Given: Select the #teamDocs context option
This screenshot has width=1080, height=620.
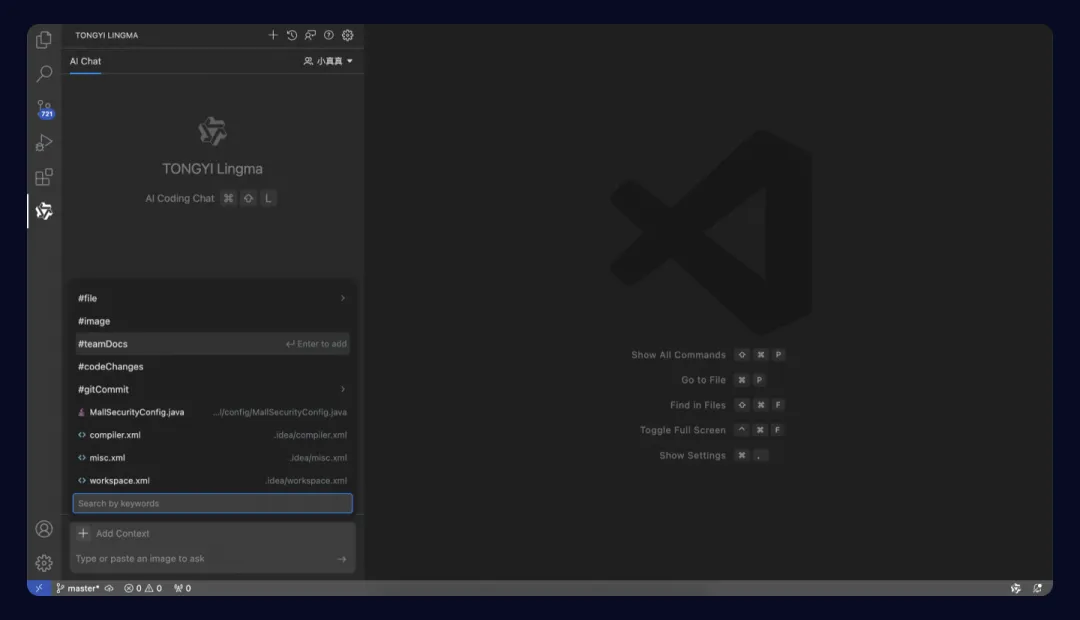Looking at the screenshot, I should point(212,344).
